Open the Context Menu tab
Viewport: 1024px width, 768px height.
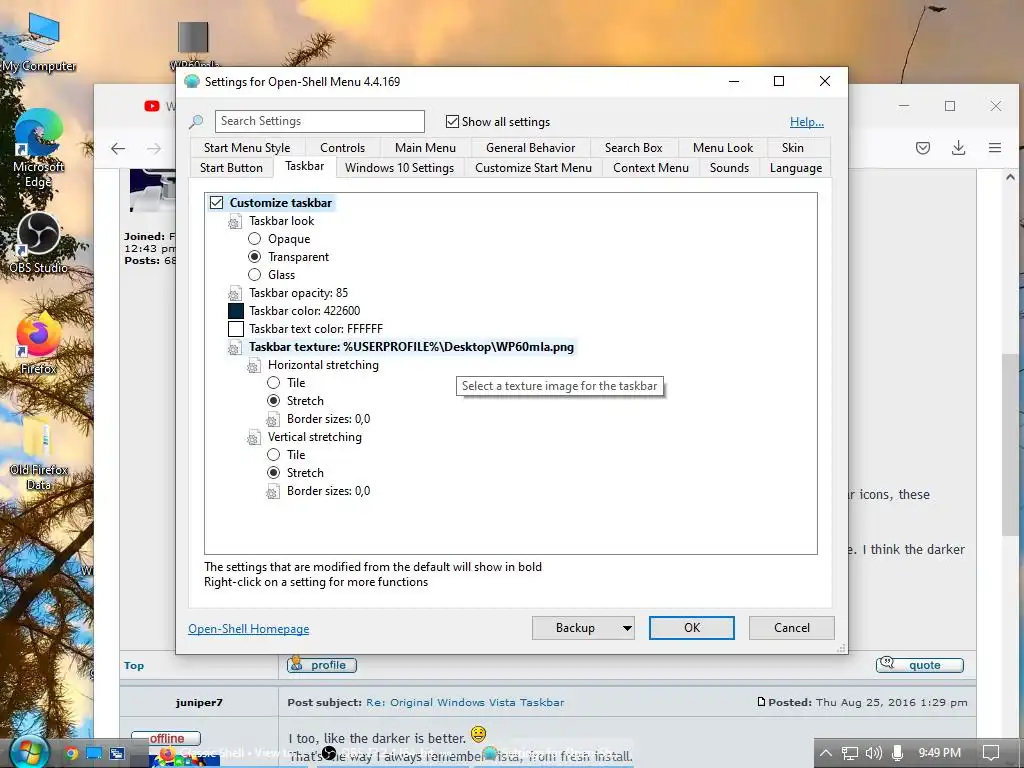tap(650, 168)
